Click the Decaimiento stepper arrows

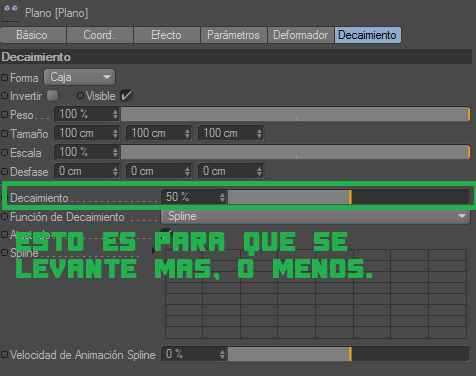pos(222,197)
